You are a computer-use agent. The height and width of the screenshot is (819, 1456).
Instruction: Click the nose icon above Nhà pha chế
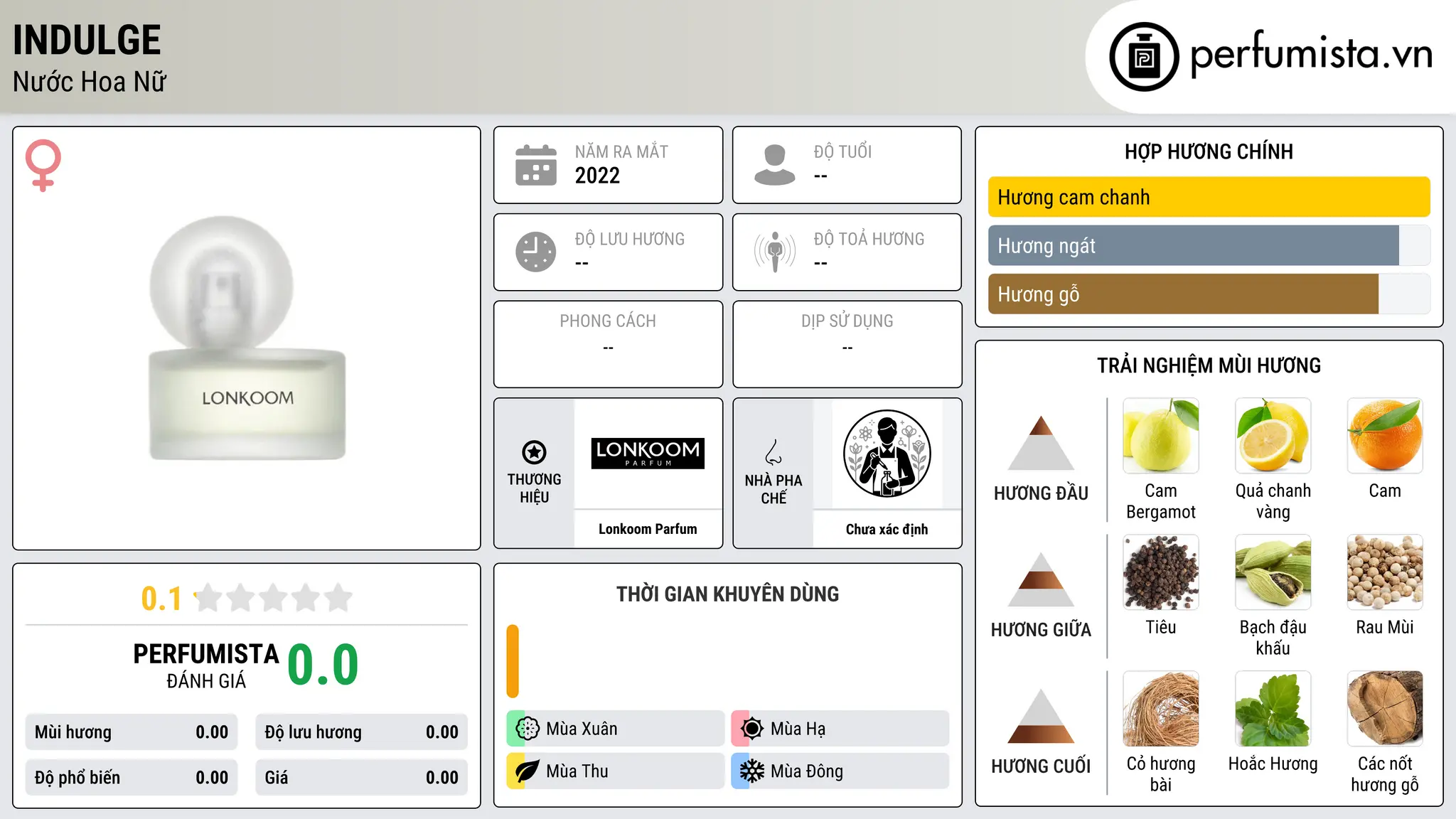tap(773, 452)
